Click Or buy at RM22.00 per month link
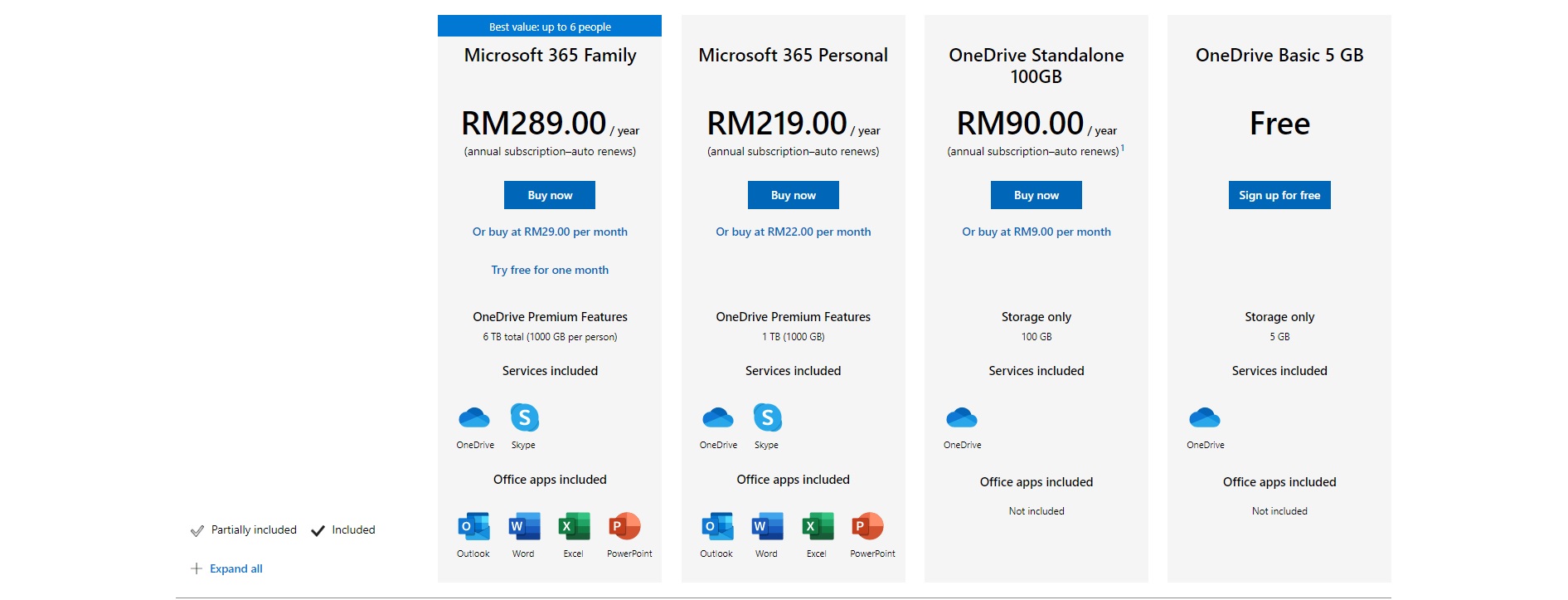Screen dimensions: 1568x600 (x=793, y=232)
